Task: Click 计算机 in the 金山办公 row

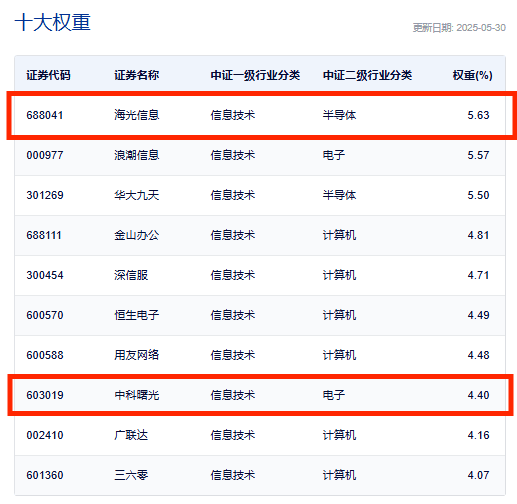Action: [x=339, y=235]
